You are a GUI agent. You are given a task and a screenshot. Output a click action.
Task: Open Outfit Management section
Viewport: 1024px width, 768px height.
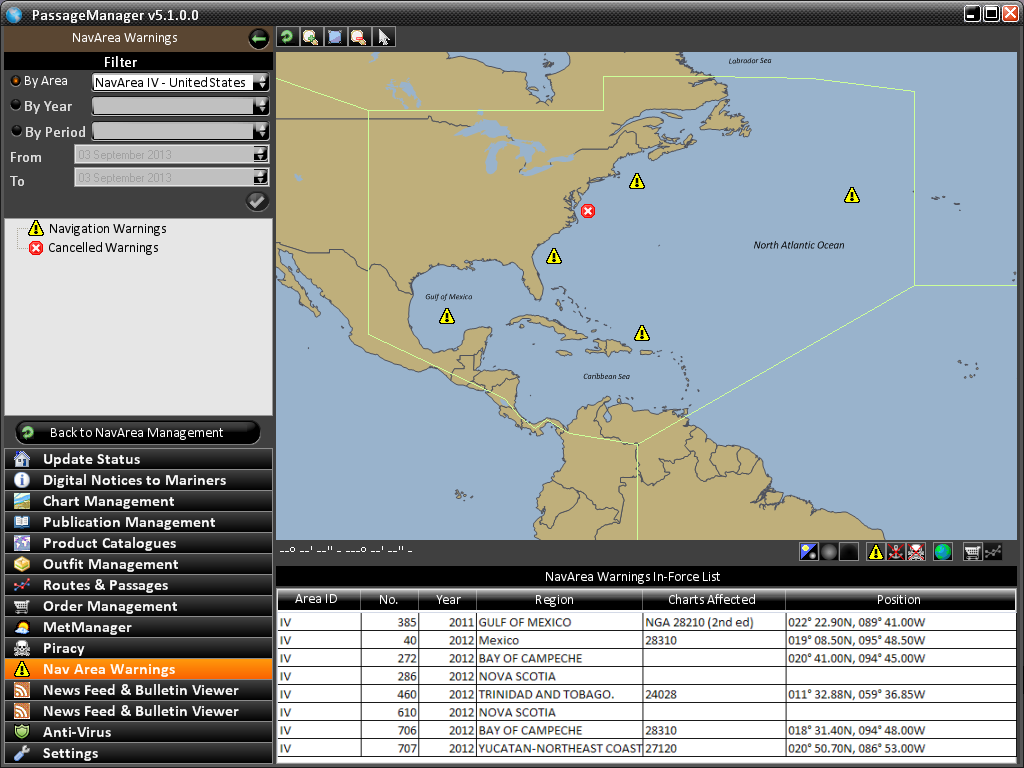(x=138, y=564)
